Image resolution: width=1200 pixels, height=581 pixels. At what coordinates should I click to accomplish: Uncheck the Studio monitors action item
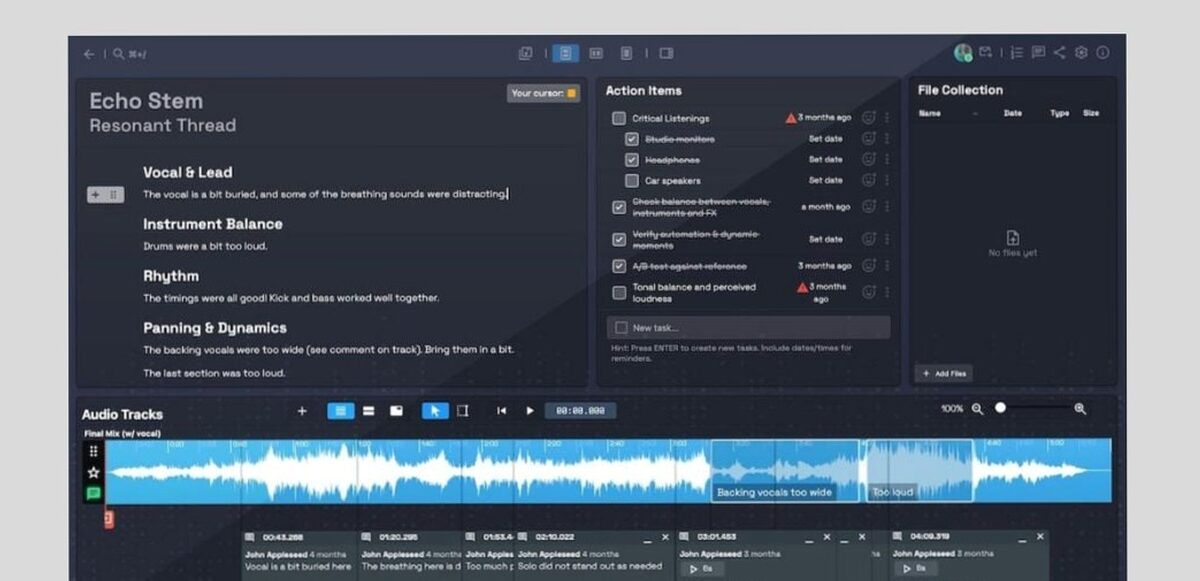tap(631, 139)
